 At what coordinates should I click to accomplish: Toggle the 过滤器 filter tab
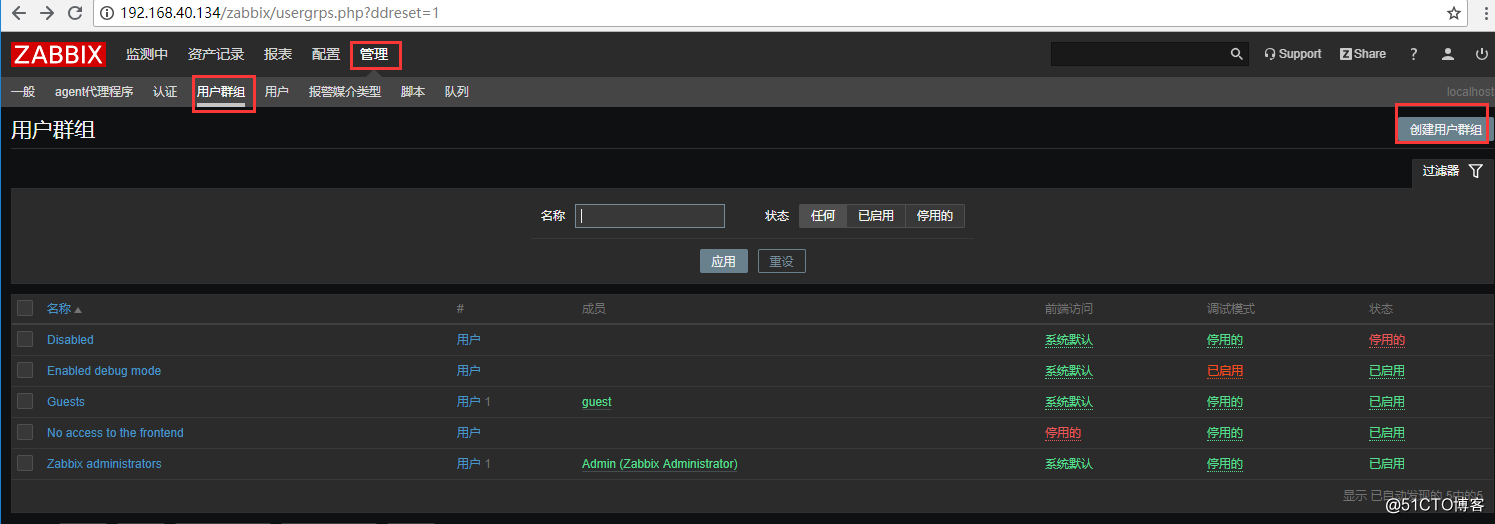tap(1452, 171)
